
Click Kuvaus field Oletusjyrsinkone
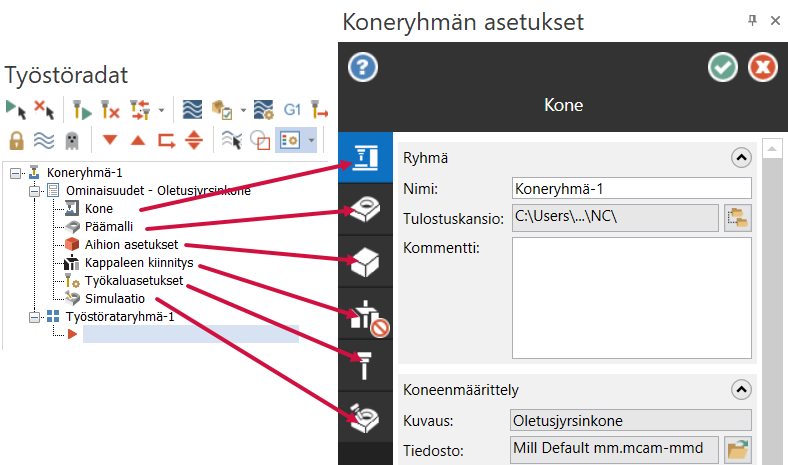click(x=631, y=420)
